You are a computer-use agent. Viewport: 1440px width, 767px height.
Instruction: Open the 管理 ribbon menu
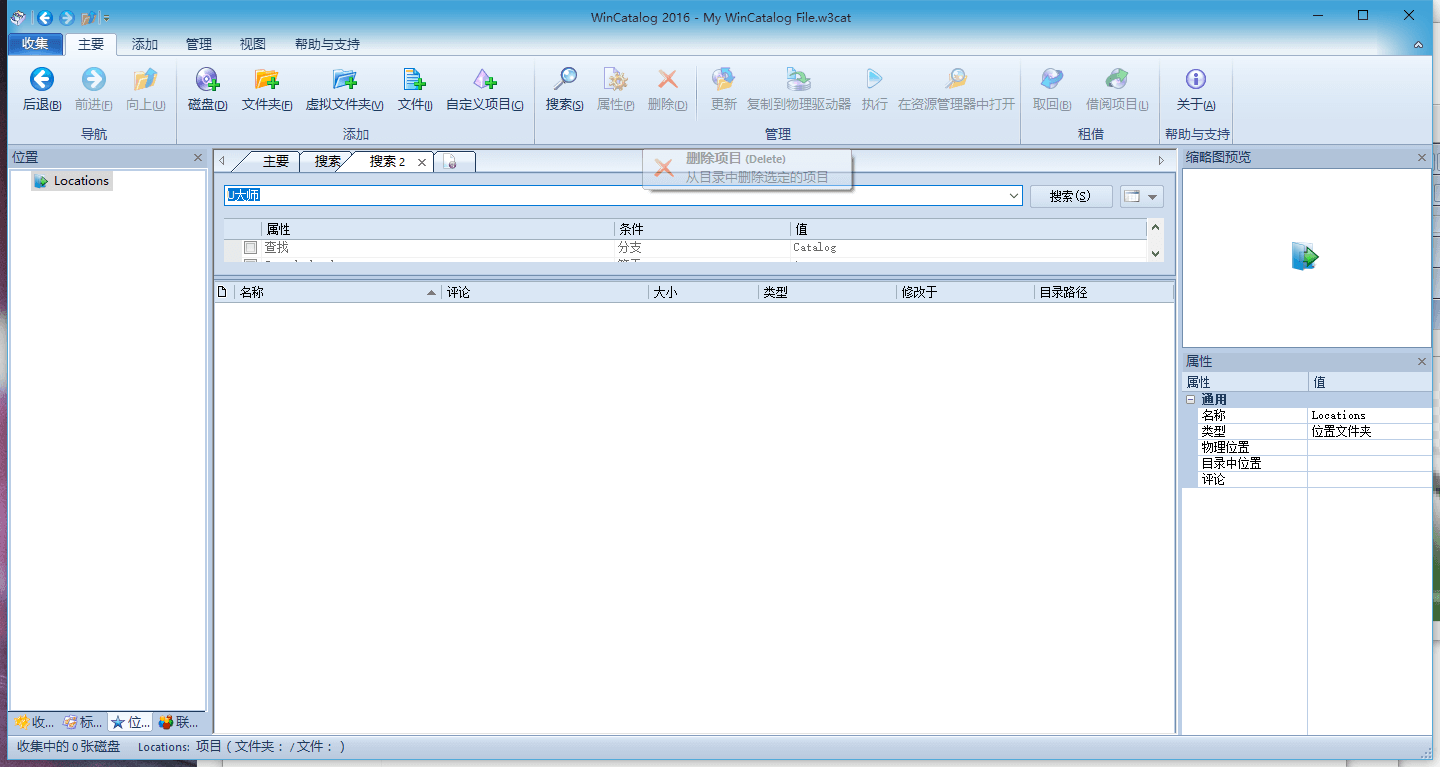click(198, 44)
